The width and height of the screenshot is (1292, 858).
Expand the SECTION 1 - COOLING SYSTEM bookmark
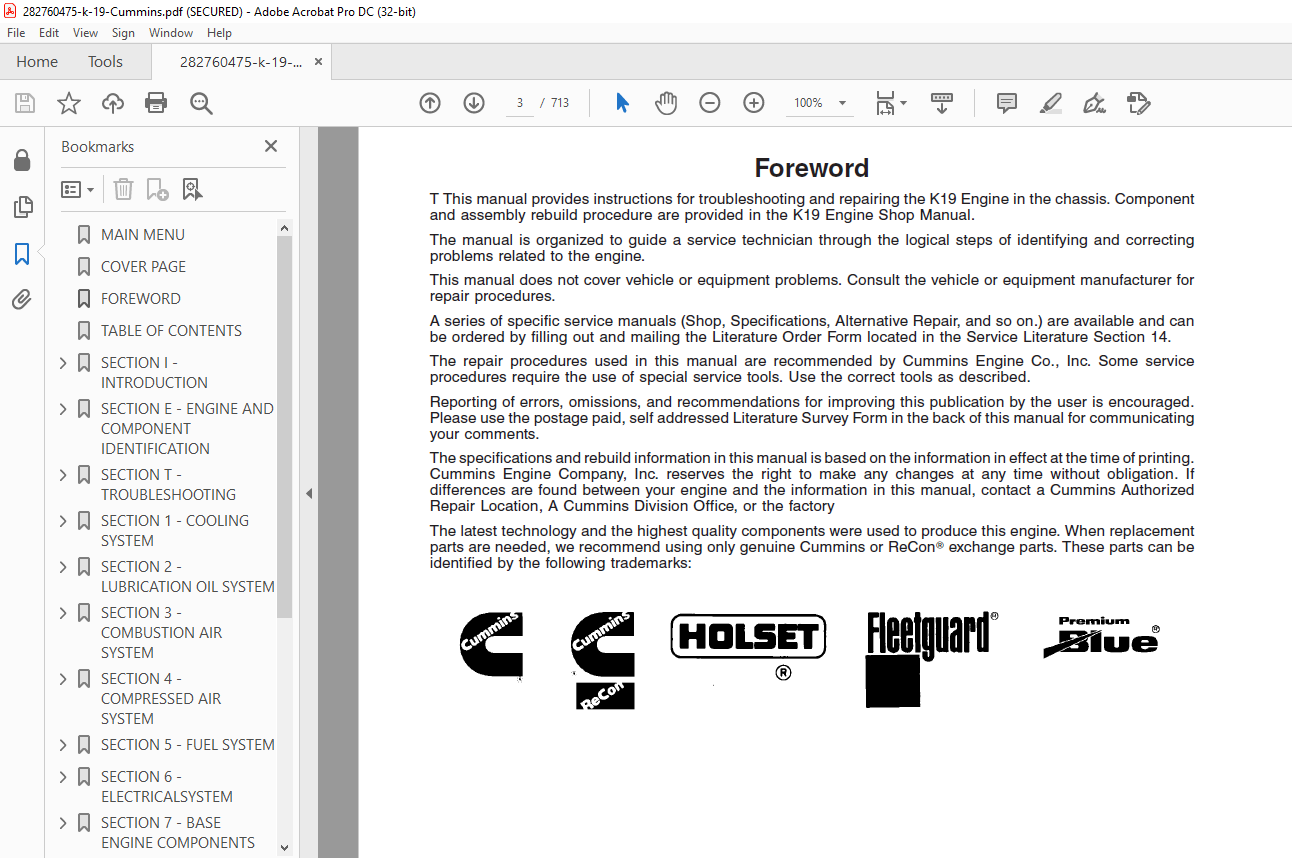(x=63, y=521)
